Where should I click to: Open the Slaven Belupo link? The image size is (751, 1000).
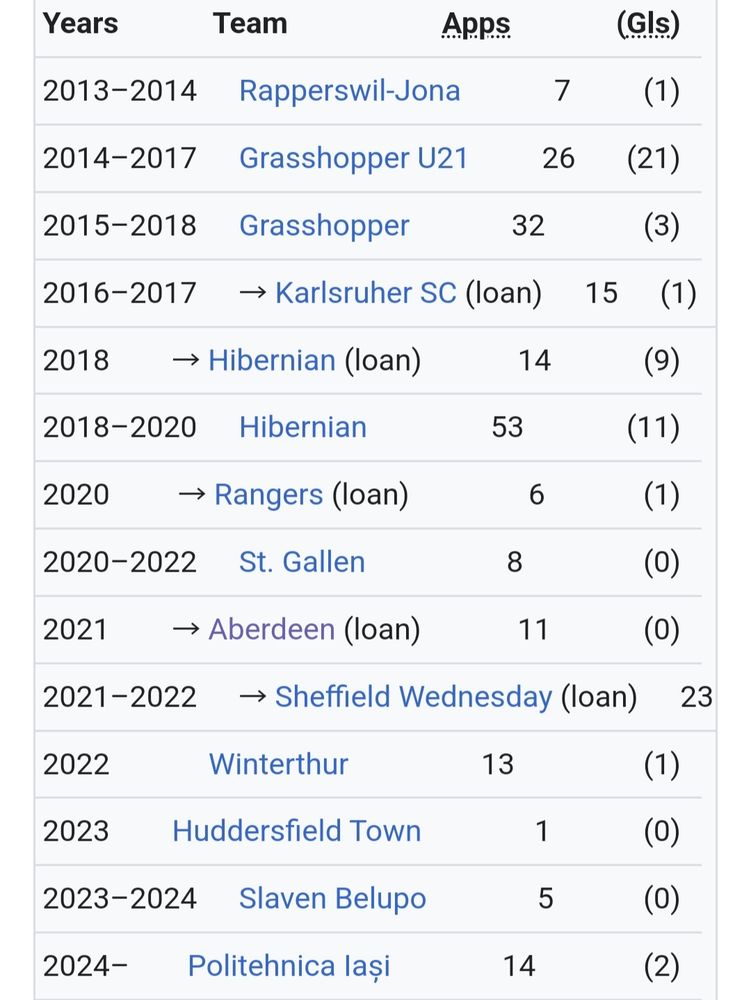tap(332, 899)
